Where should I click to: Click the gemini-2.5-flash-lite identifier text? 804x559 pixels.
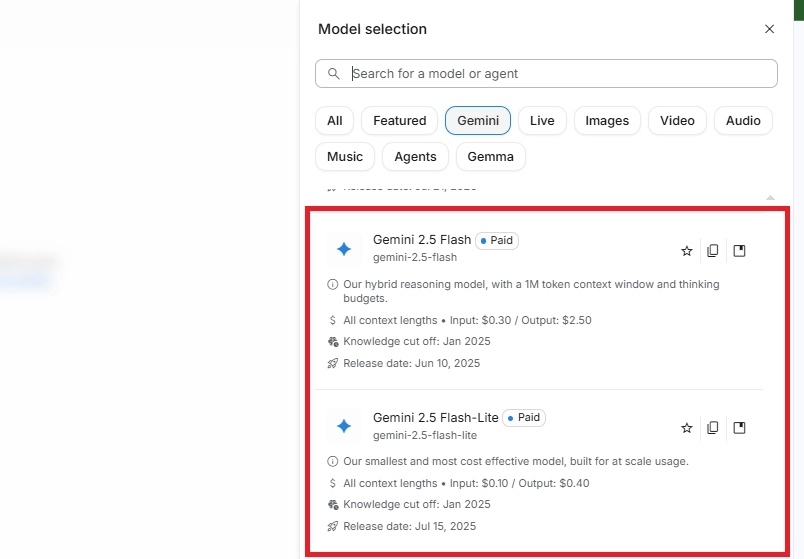tap(425, 435)
